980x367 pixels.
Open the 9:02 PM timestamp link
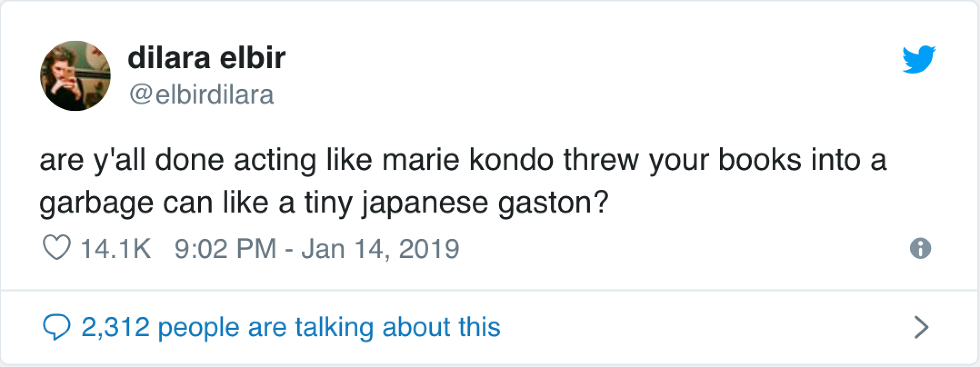tap(226, 249)
